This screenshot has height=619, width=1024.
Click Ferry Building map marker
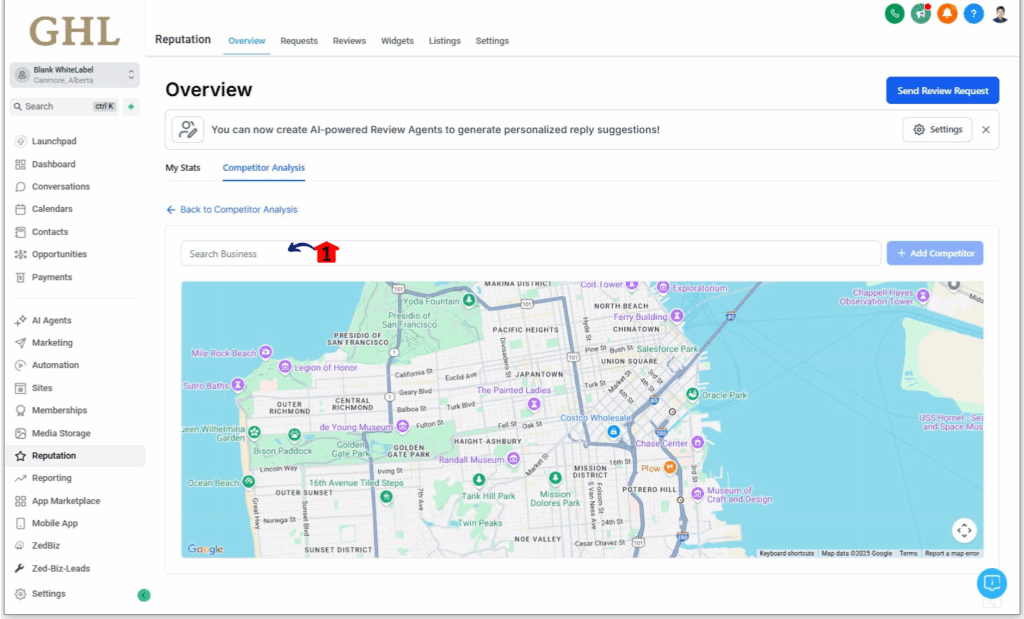click(x=677, y=316)
